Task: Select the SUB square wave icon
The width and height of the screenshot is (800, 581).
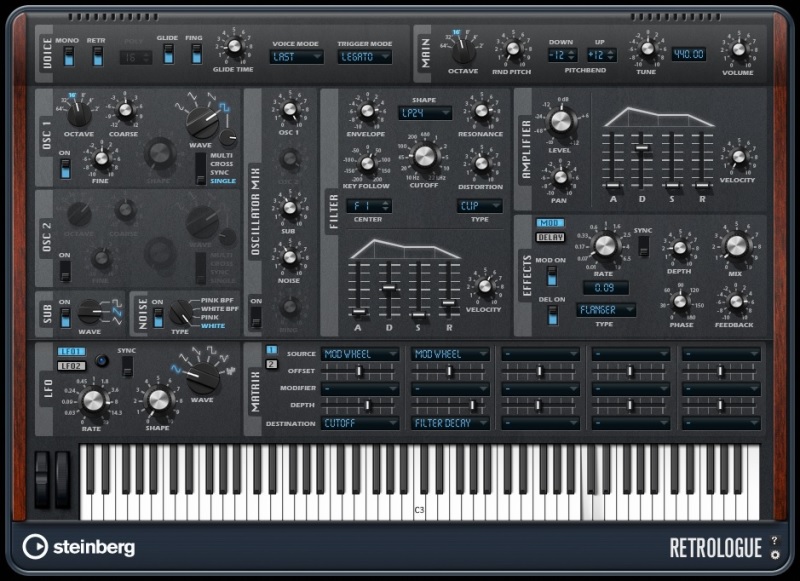Action: click(x=117, y=302)
